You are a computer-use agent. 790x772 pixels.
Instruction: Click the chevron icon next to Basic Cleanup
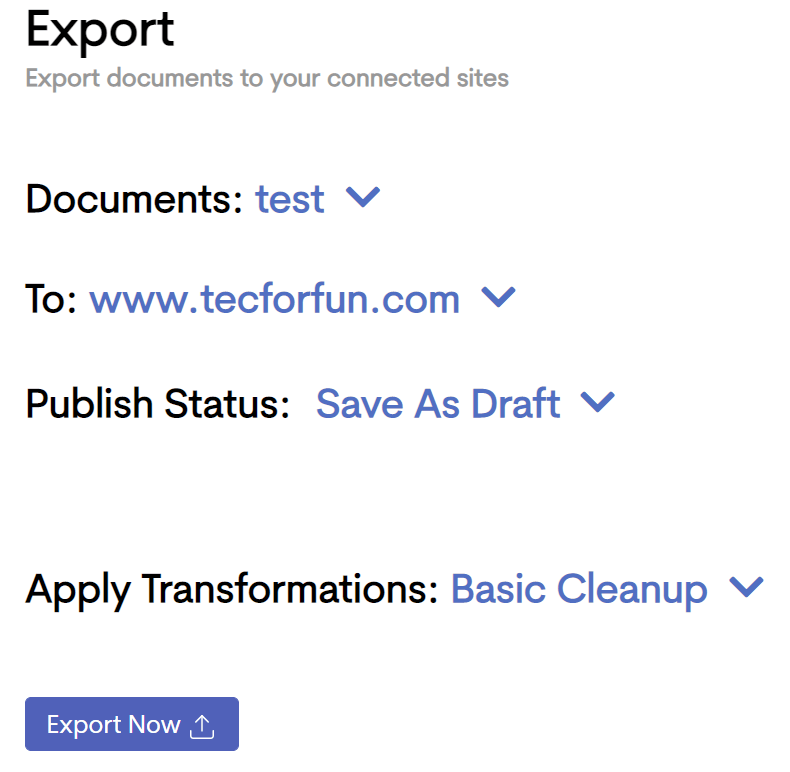746,587
